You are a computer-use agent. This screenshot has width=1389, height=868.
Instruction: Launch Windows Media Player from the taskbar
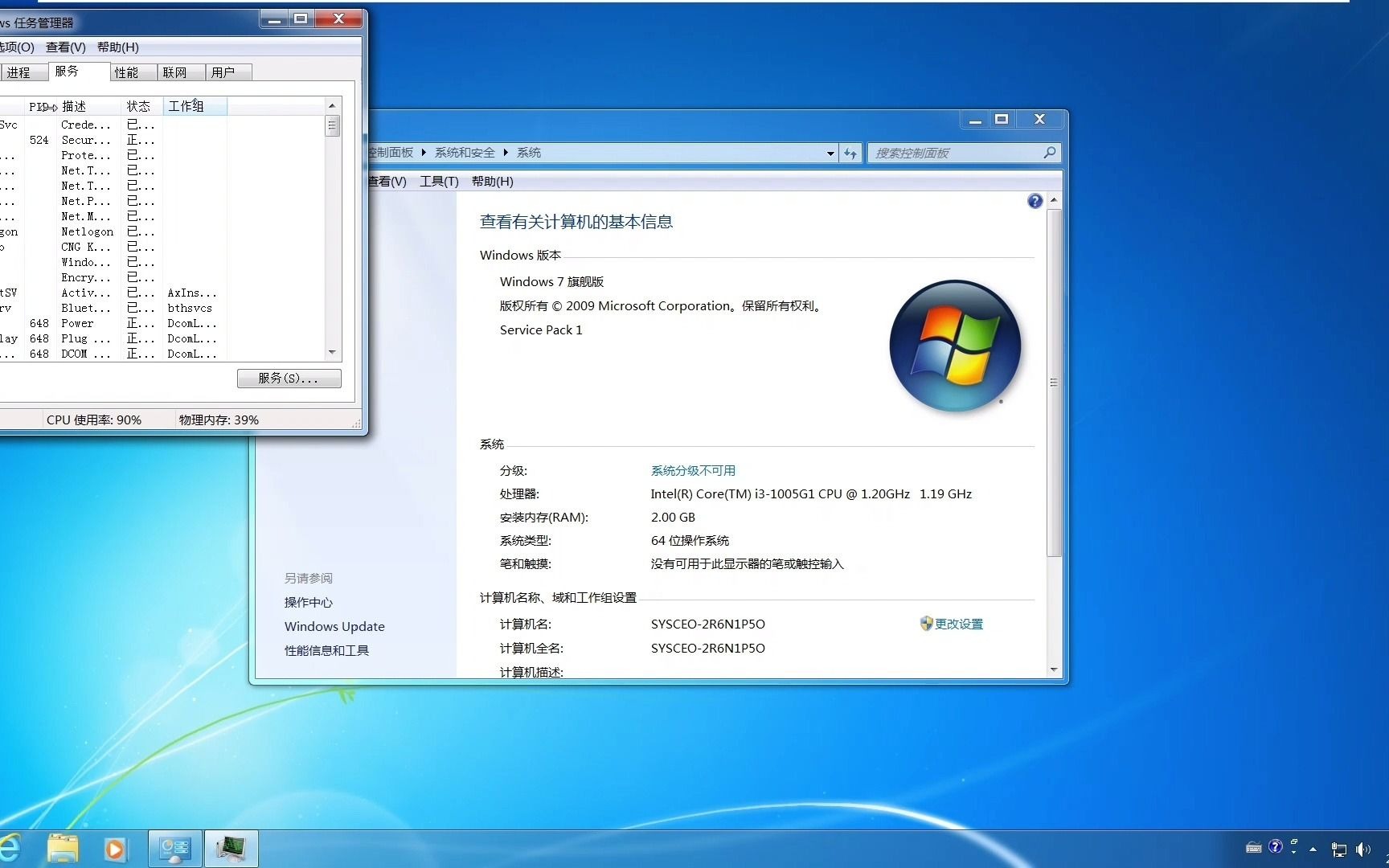(117, 848)
